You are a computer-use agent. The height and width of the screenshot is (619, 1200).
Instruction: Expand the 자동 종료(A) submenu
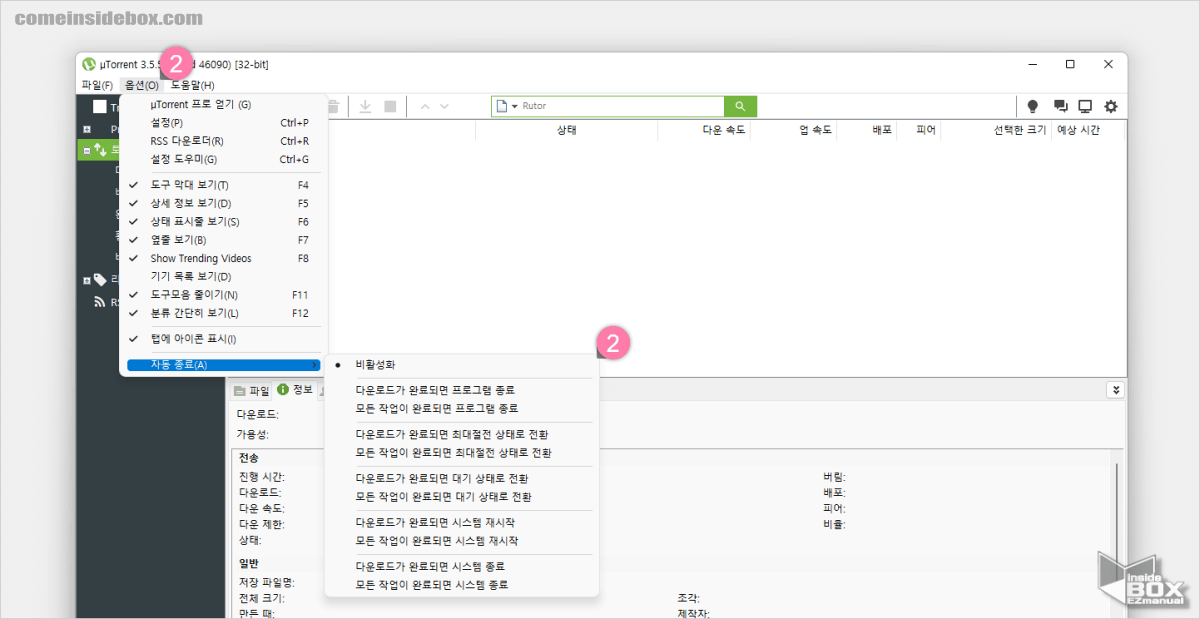[223, 365]
